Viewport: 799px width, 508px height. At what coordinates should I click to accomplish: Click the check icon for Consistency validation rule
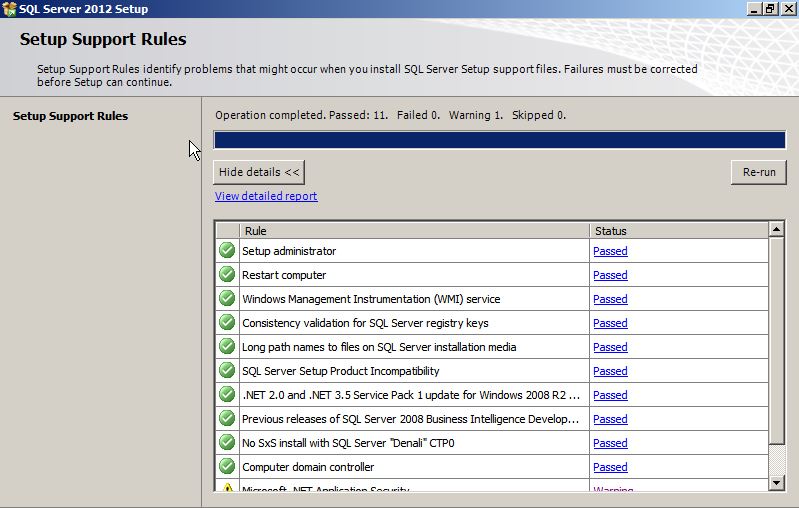(227, 323)
